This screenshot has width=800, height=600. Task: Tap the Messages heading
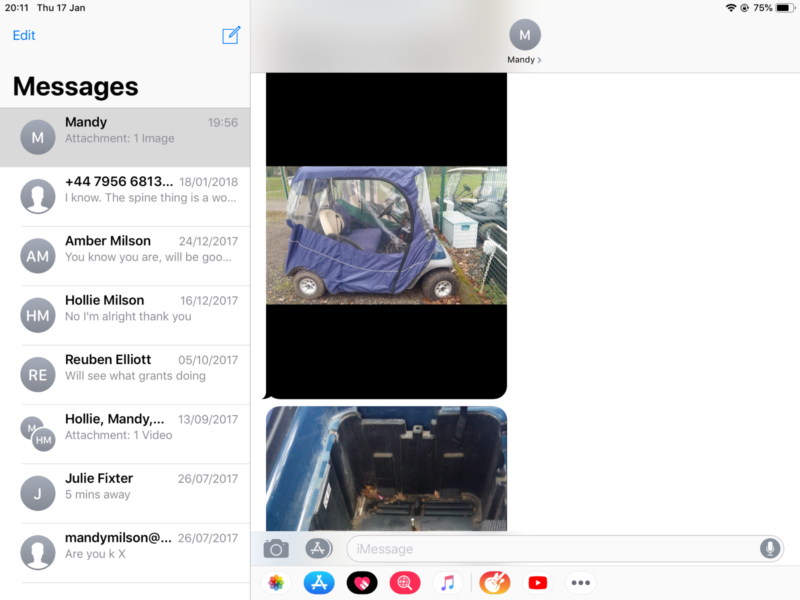[76, 86]
